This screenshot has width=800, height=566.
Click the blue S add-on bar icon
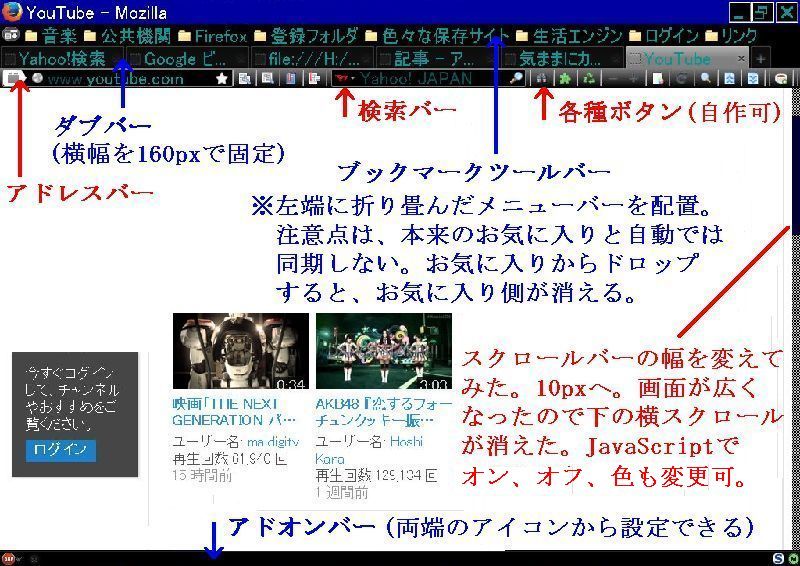[x=778, y=559]
